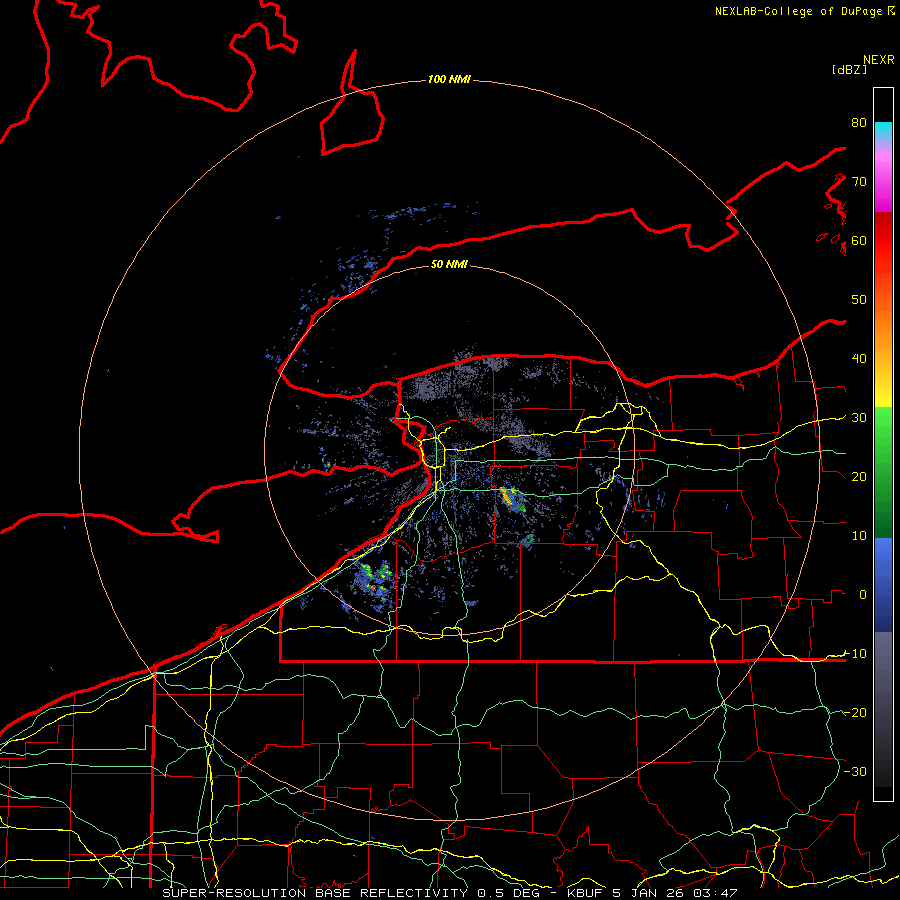Click the "NEXLAB-College of DuPage" credit text

(x=800, y=11)
